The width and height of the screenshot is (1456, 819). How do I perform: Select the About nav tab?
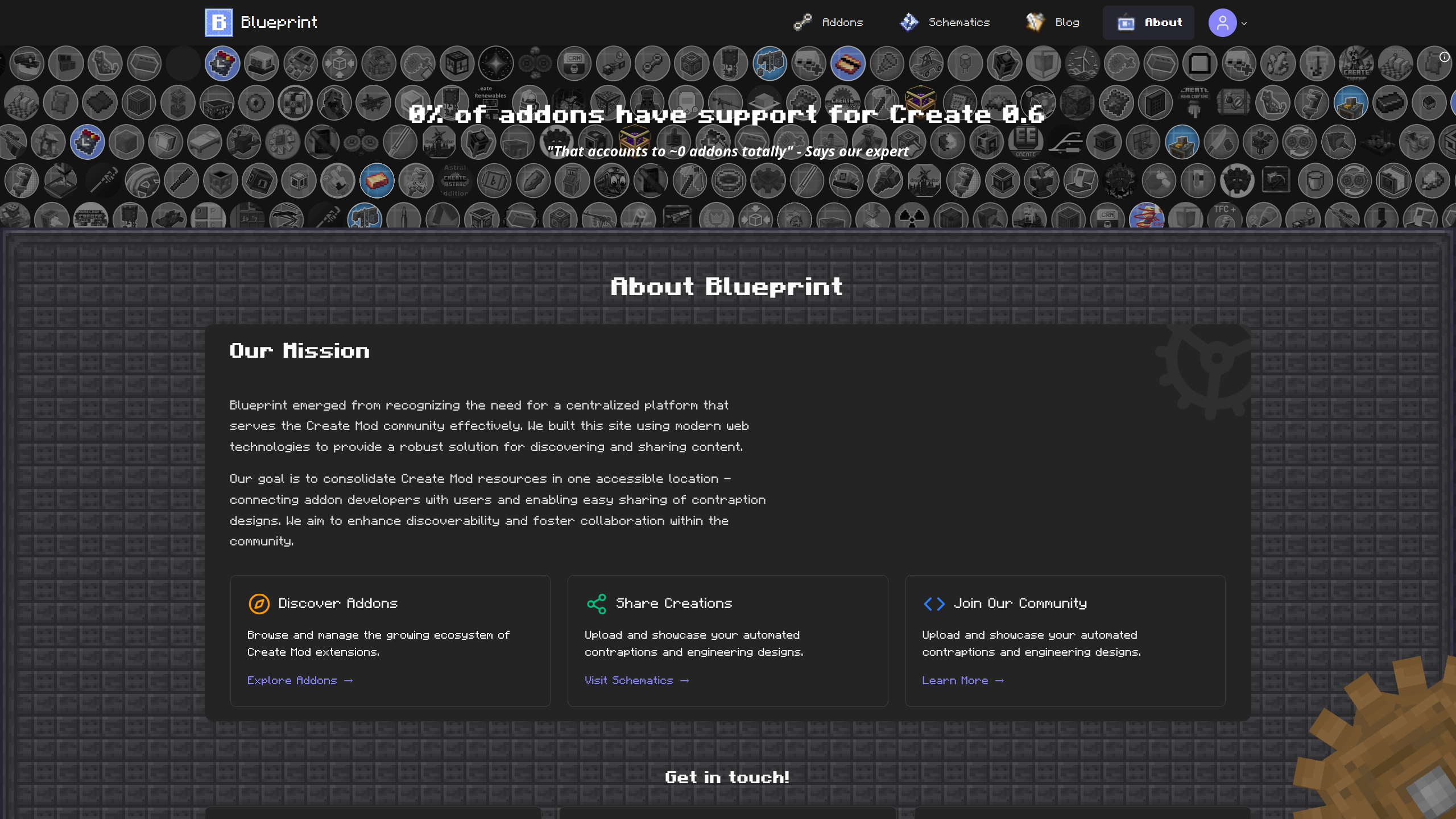pos(1148,22)
